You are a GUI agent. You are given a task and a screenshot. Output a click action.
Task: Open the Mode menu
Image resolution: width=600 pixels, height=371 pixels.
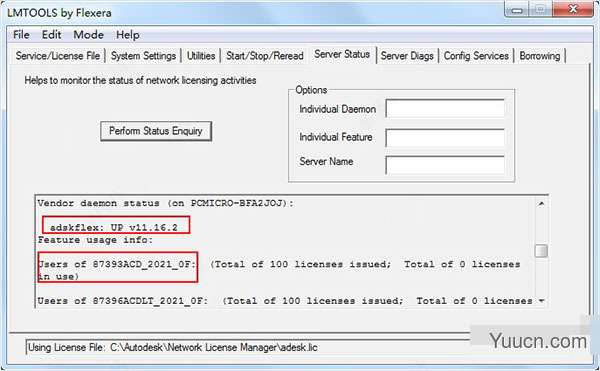point(88,35)
